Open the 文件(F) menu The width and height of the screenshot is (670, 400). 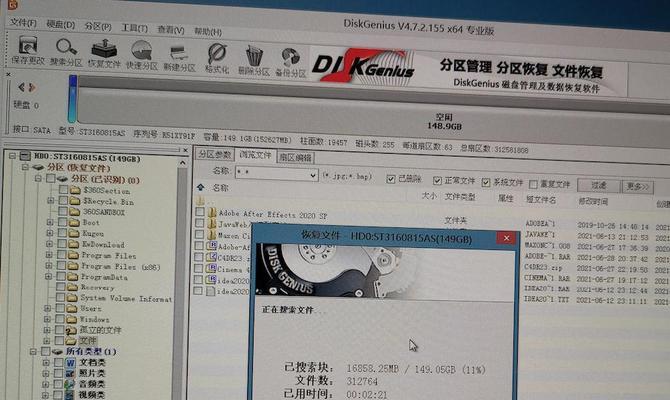tap(24, 23)
